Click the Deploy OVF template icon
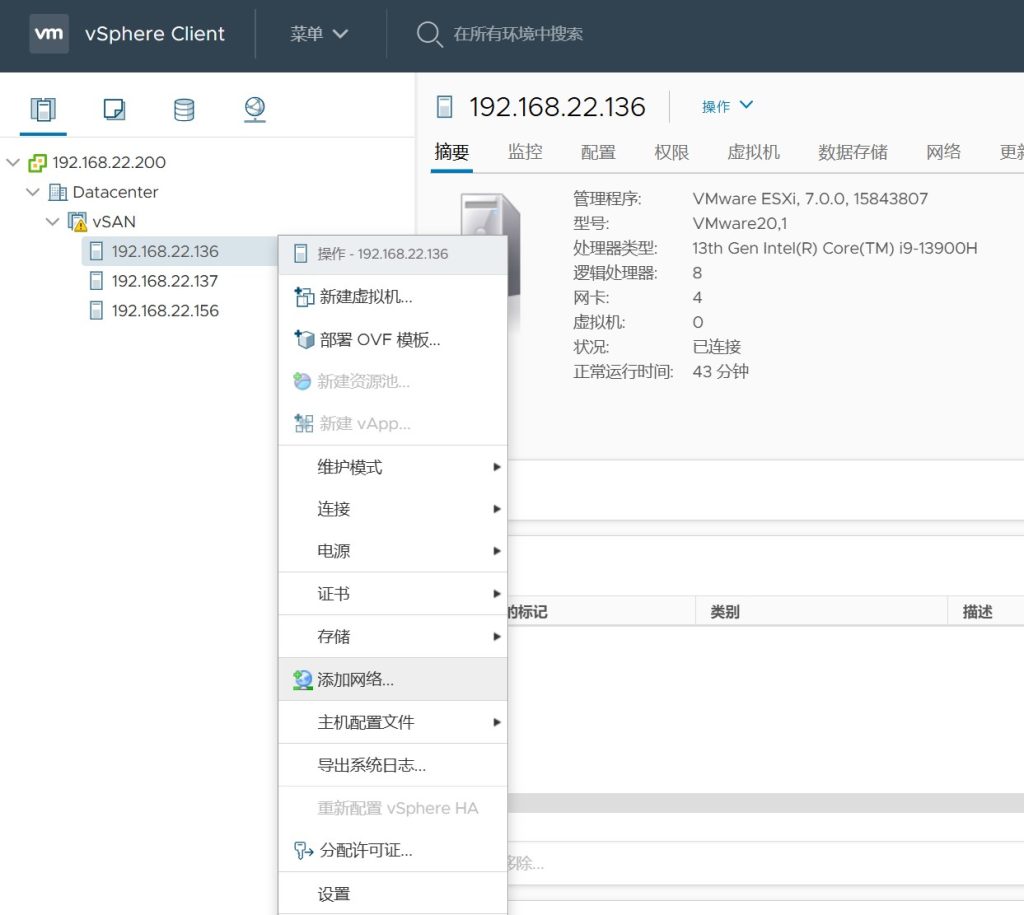 pos(304,340)
